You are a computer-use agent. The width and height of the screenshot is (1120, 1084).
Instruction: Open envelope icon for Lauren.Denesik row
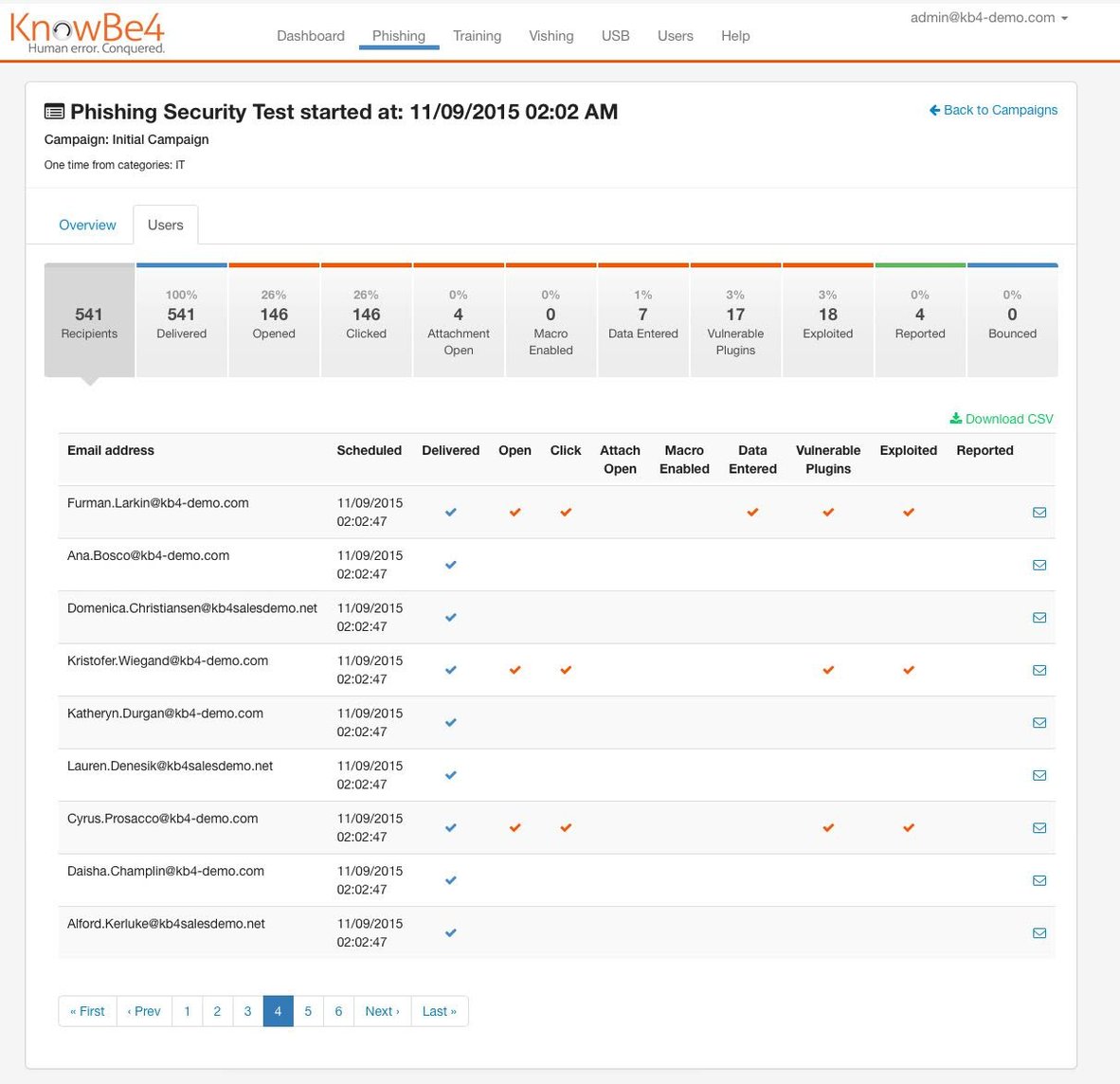1039,776
